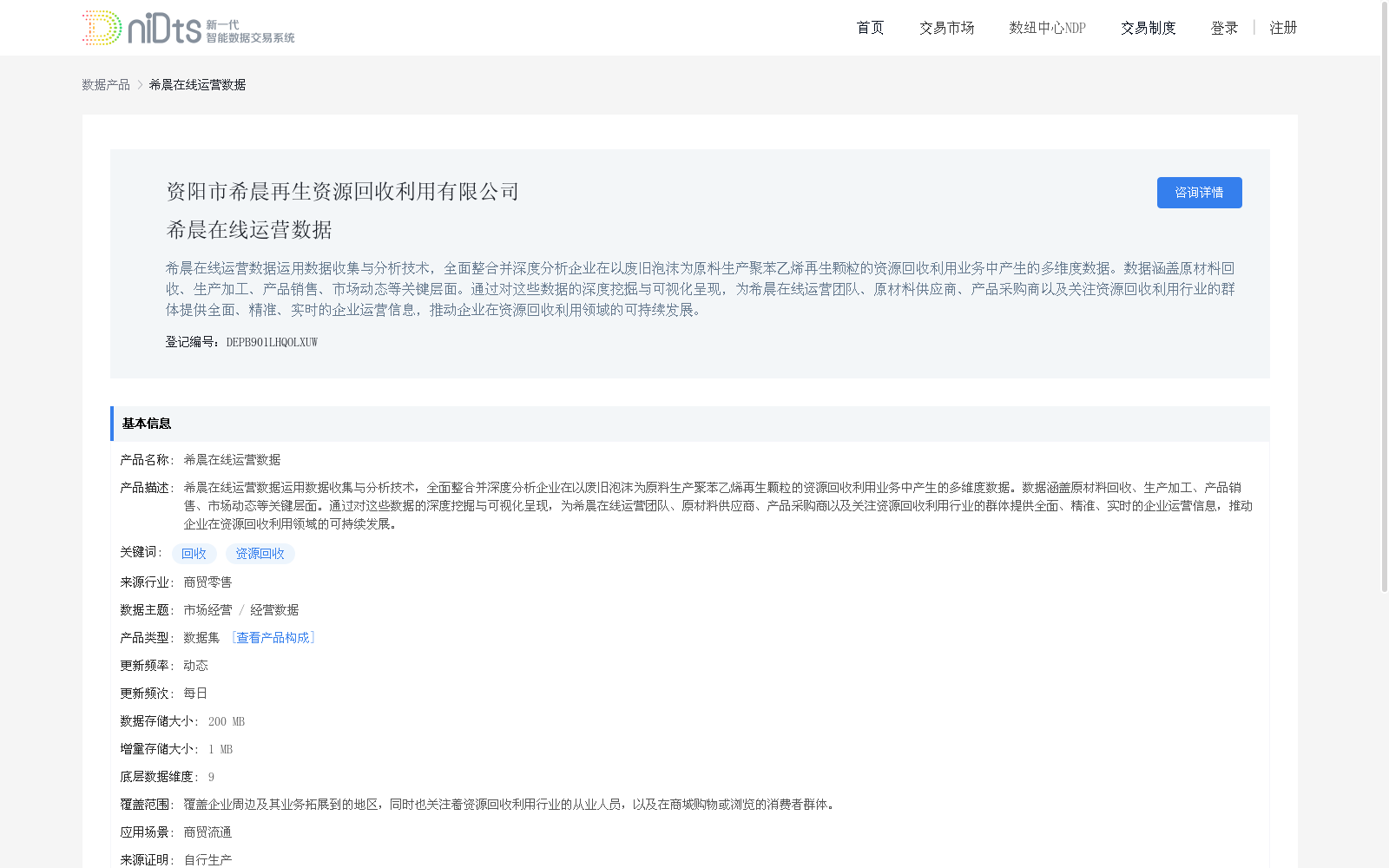Screen dimensions: 1389x868
Task: Select 动态 update frequency value
Action: (x=195, y=665)
